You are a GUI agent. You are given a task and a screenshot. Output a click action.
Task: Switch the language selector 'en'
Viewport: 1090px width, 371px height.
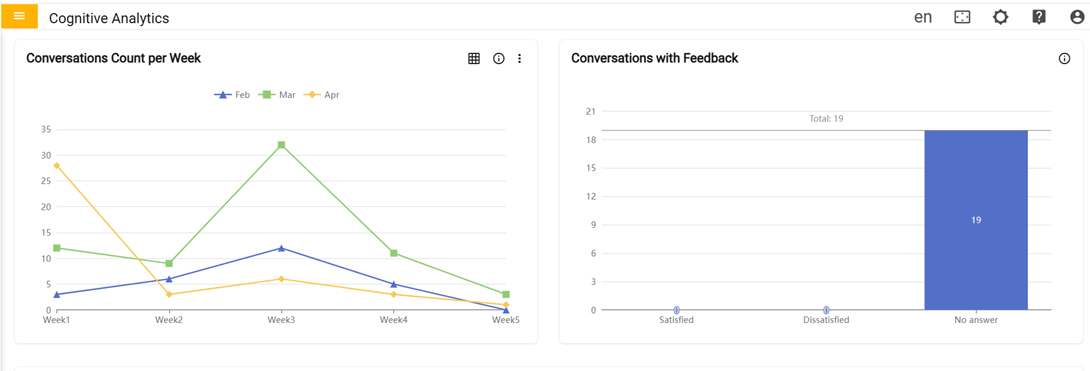922,18
